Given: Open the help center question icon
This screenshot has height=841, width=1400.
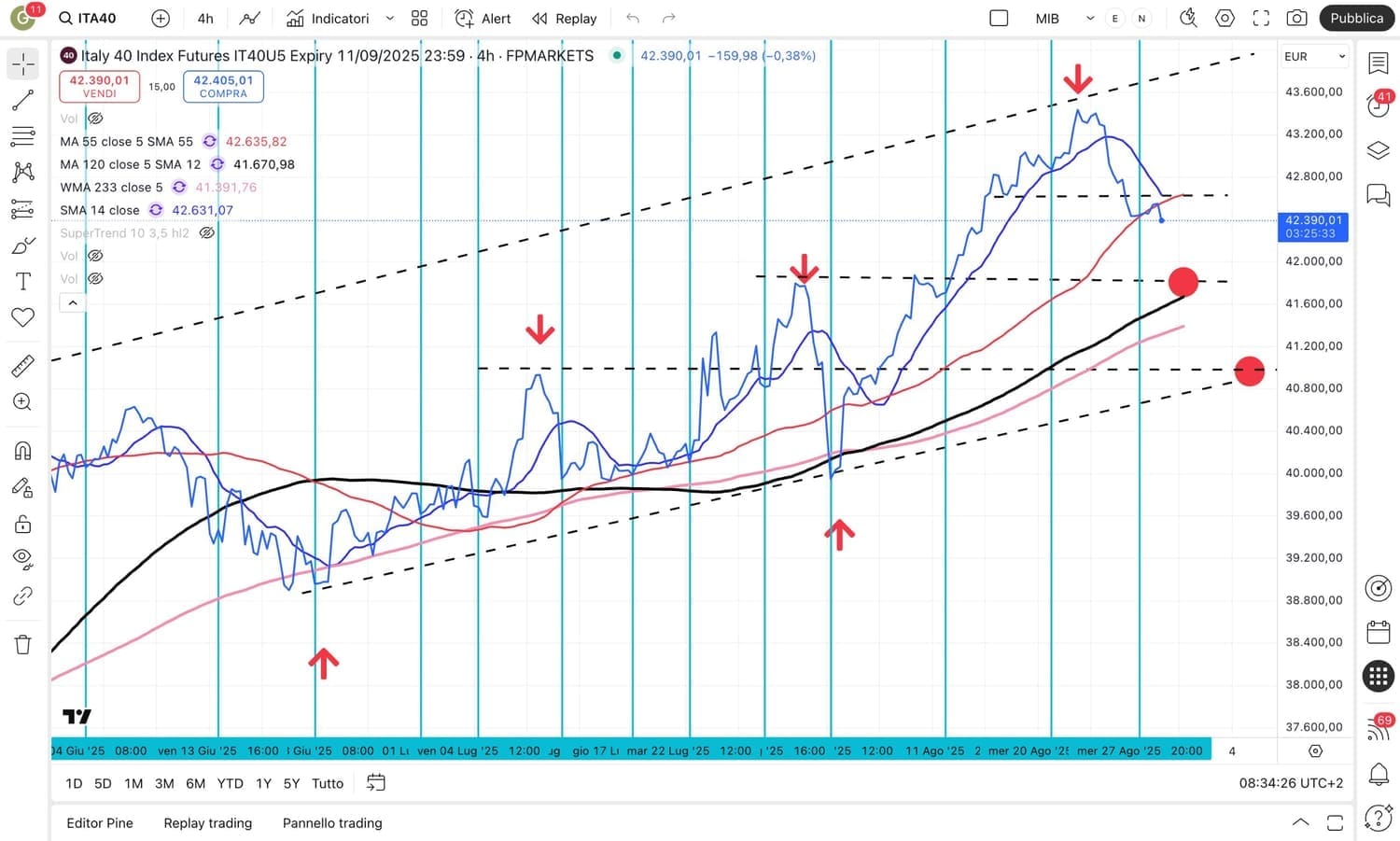Looking at the screenshot, I should click(x=1379, y=818).
